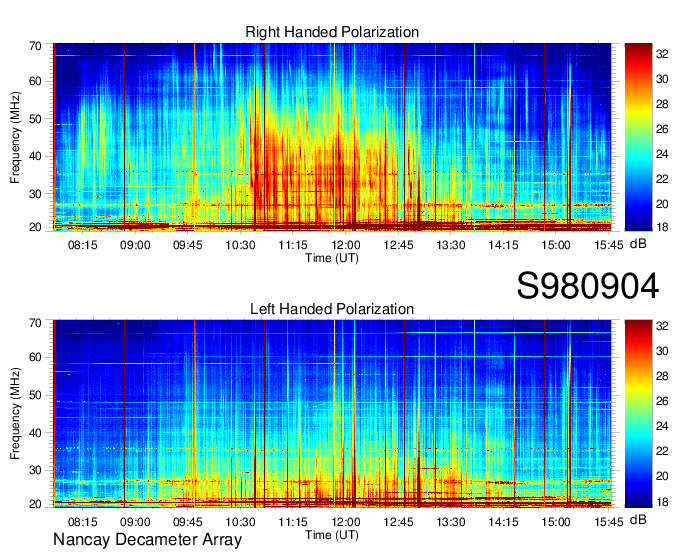Click 50 frequency tick on Left Handed plot
This screenshot has width=680, height=552.
35,395
